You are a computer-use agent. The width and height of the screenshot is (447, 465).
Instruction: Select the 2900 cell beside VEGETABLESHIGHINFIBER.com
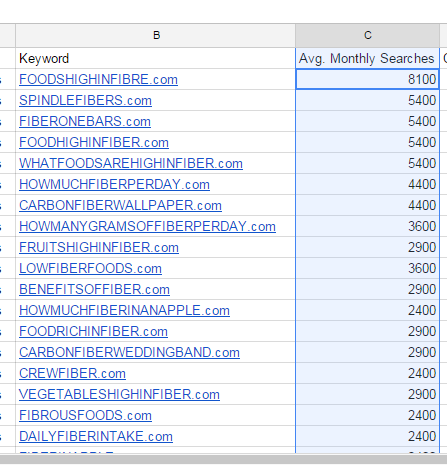[367, 394]
